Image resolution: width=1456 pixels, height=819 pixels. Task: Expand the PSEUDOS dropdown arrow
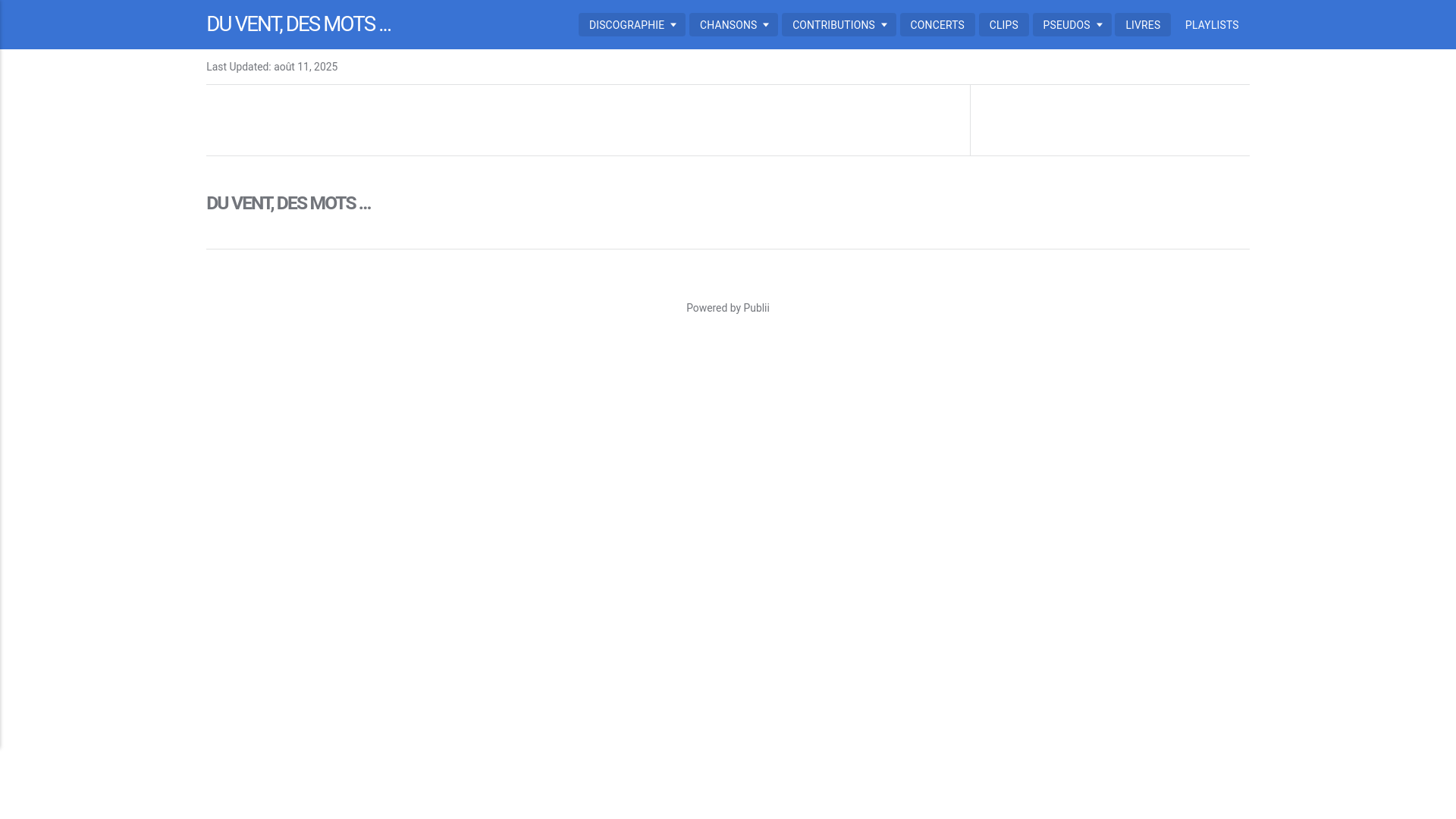1100,25
